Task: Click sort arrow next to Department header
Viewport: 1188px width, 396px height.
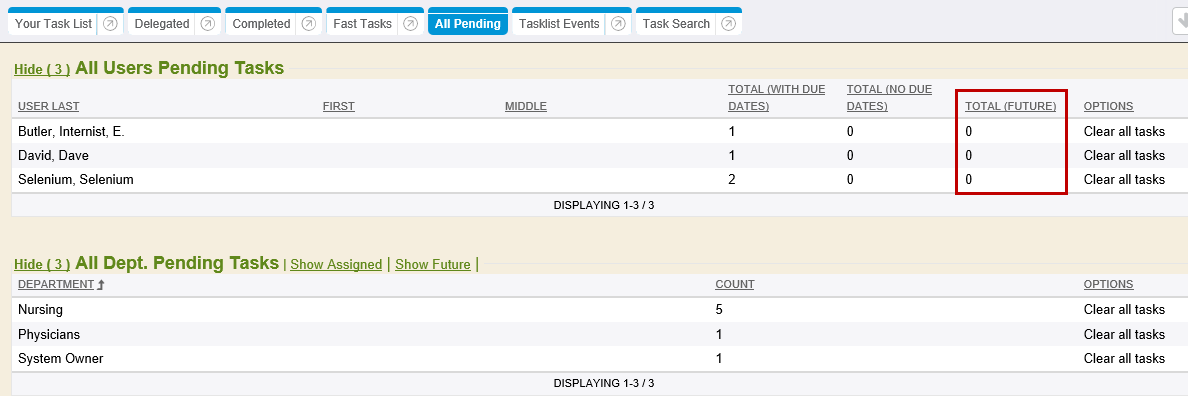Action: [x=100, y=285]
